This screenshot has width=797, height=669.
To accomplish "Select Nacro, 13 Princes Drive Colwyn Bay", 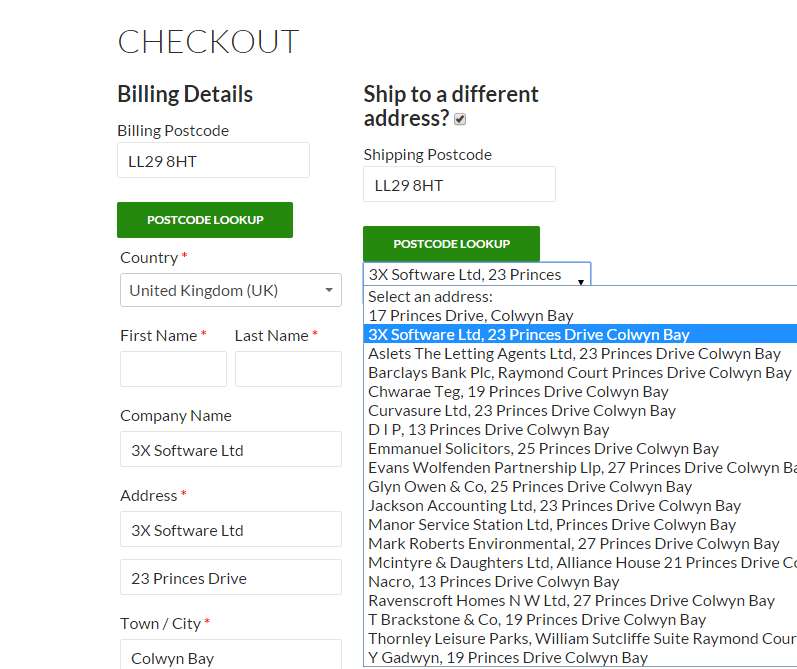I will (x=580, y=581).
